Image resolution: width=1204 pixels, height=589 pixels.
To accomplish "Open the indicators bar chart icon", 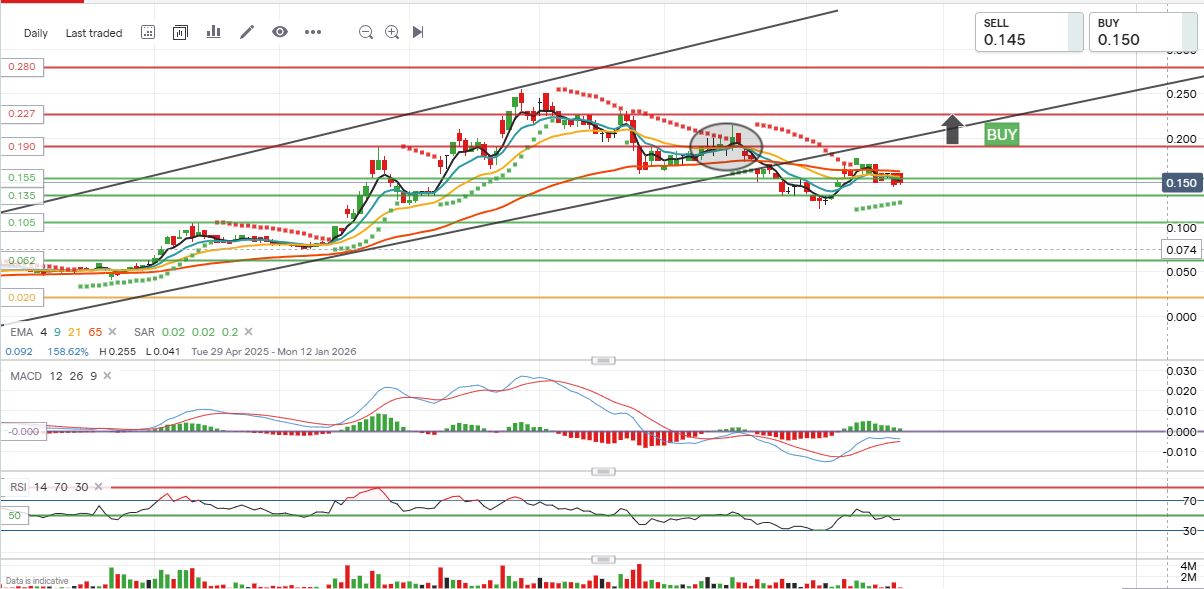I will click(x=213, y=32).
